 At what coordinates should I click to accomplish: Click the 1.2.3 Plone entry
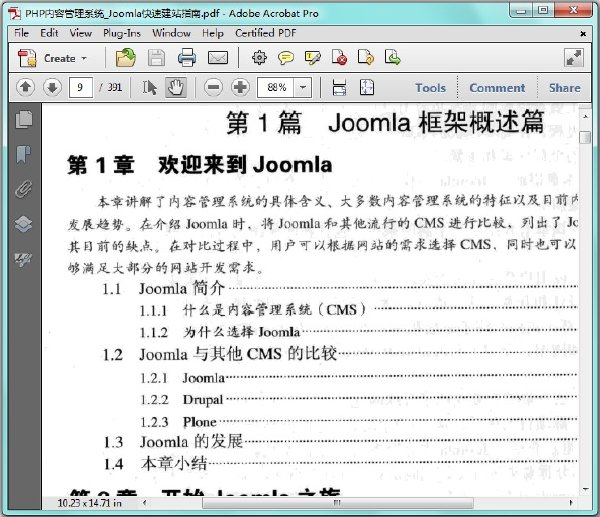358,422
